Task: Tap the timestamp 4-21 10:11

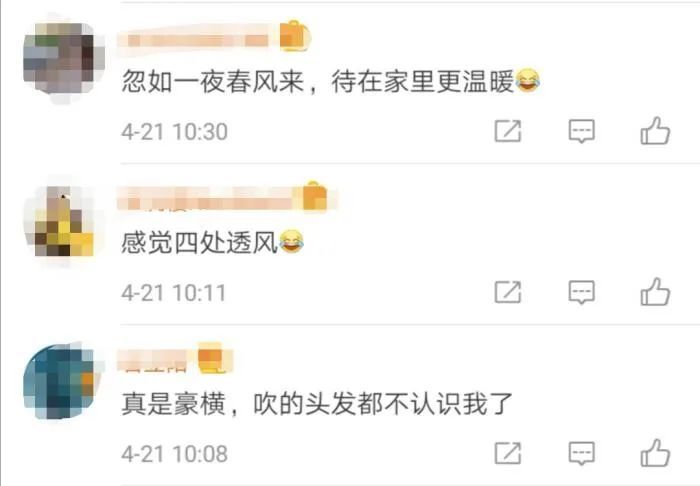Action: (174, 293)
